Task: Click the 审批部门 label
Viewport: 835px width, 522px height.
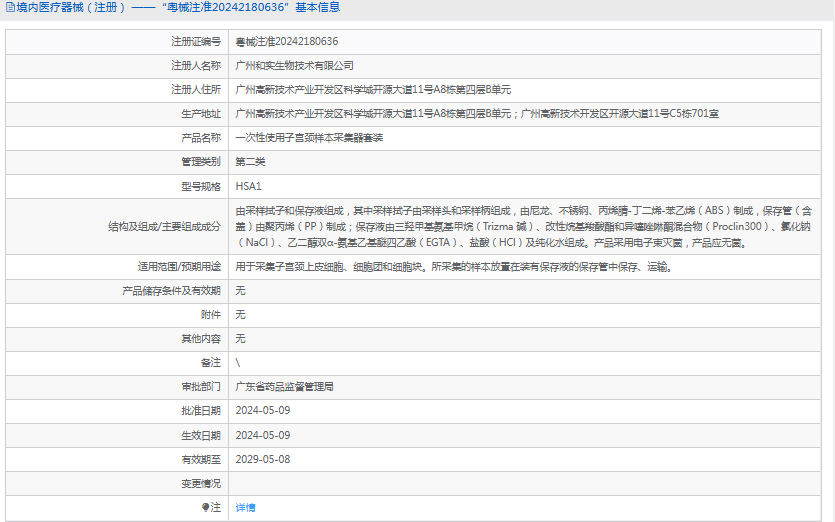Action: (201, 386)
